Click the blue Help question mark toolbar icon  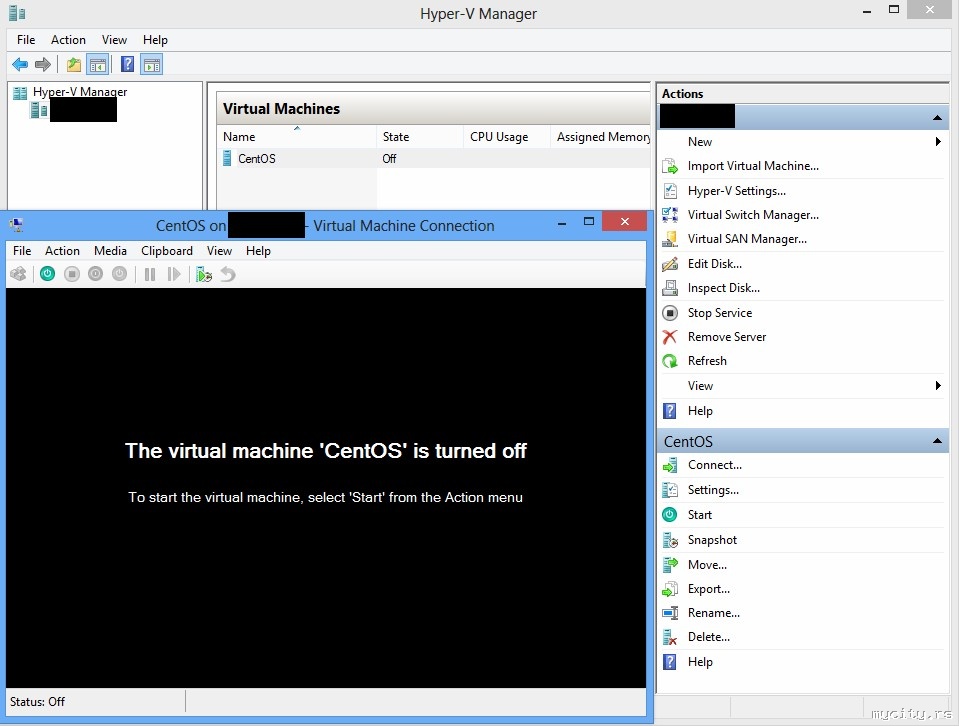tap(127, 64)
